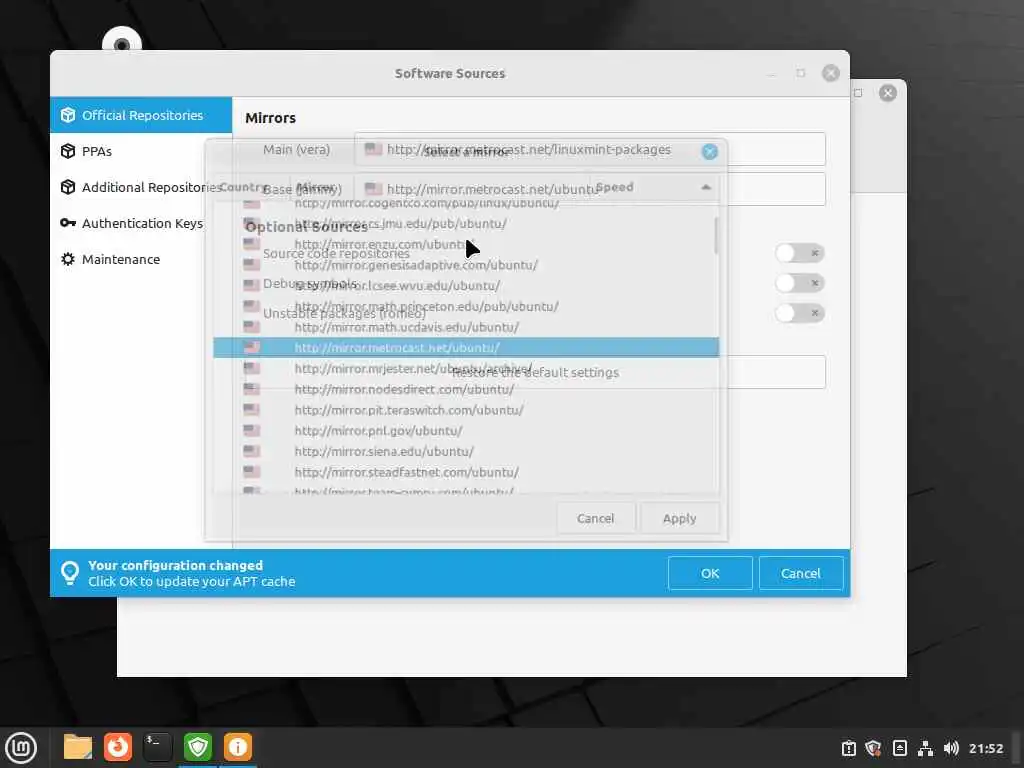Select mirror.pnl.gov/ubuntu mirror

[466, 431]
